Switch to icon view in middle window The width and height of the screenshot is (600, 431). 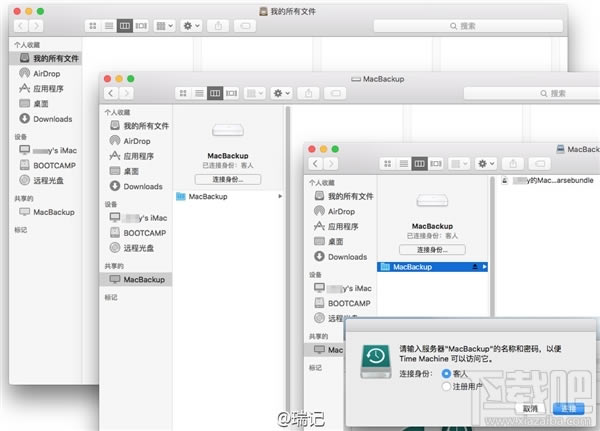(x=183, y=93)
